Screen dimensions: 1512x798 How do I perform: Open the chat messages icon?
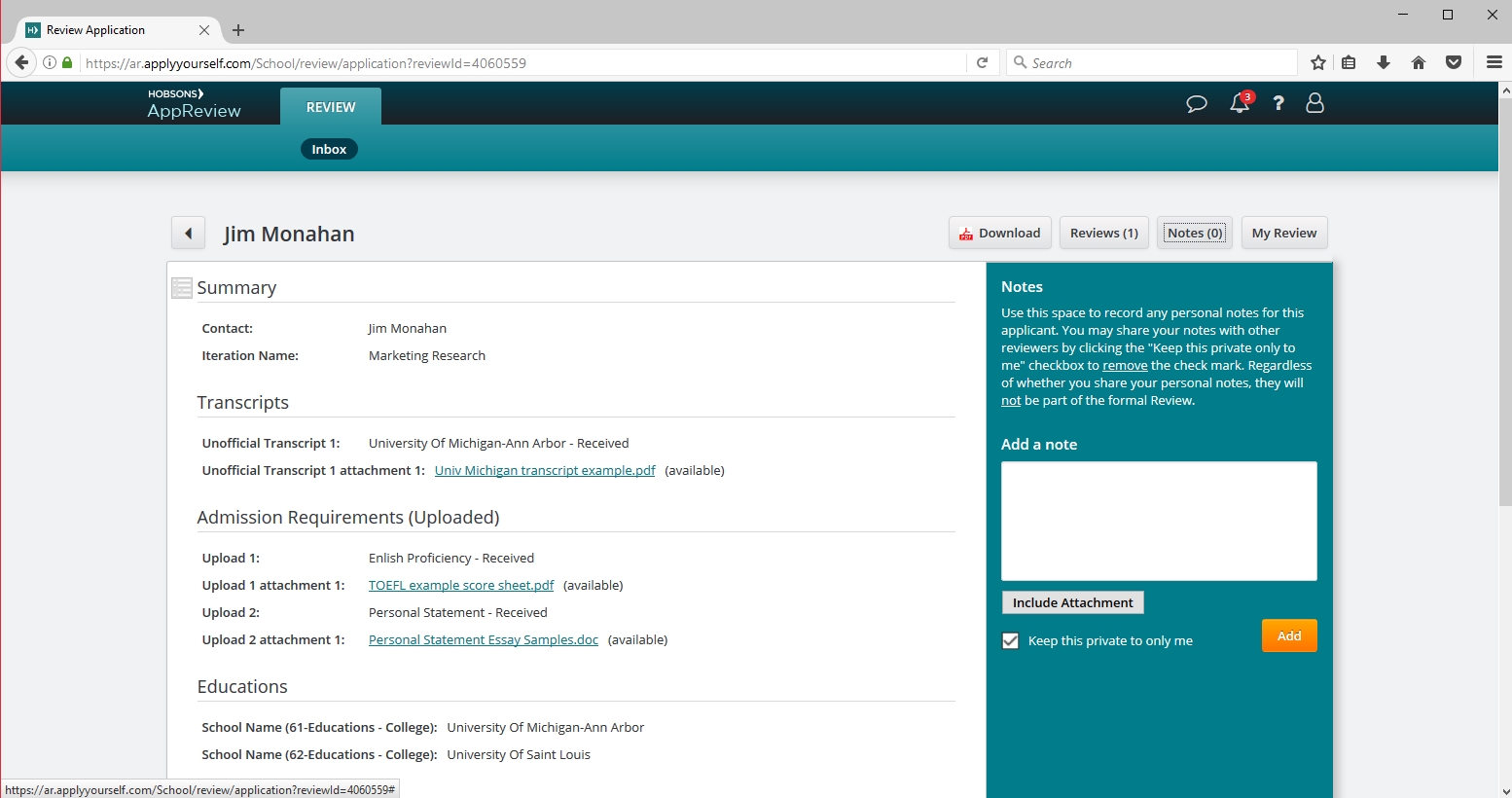(1197, 103)
